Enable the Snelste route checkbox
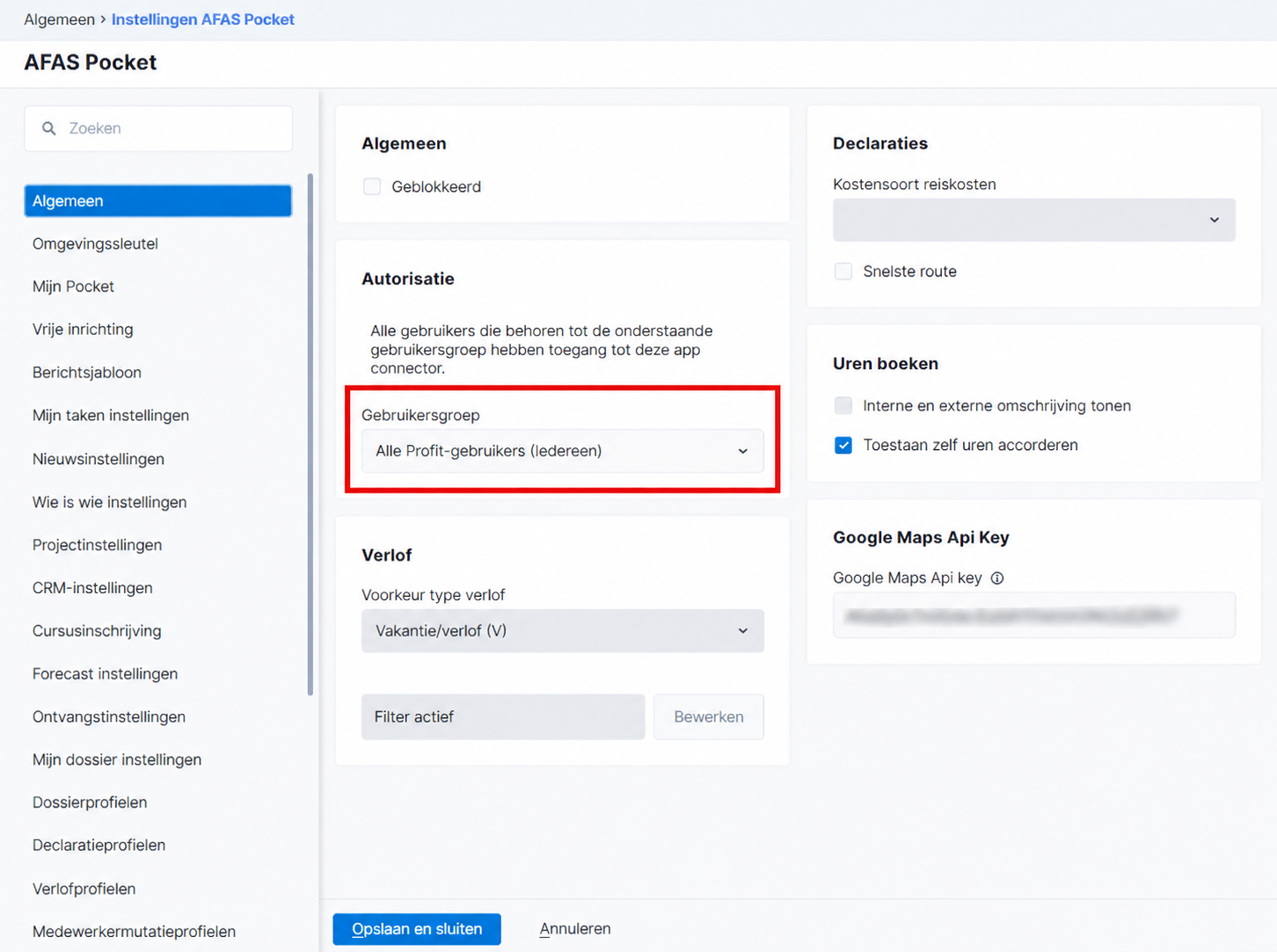 [x=843, y=272]
